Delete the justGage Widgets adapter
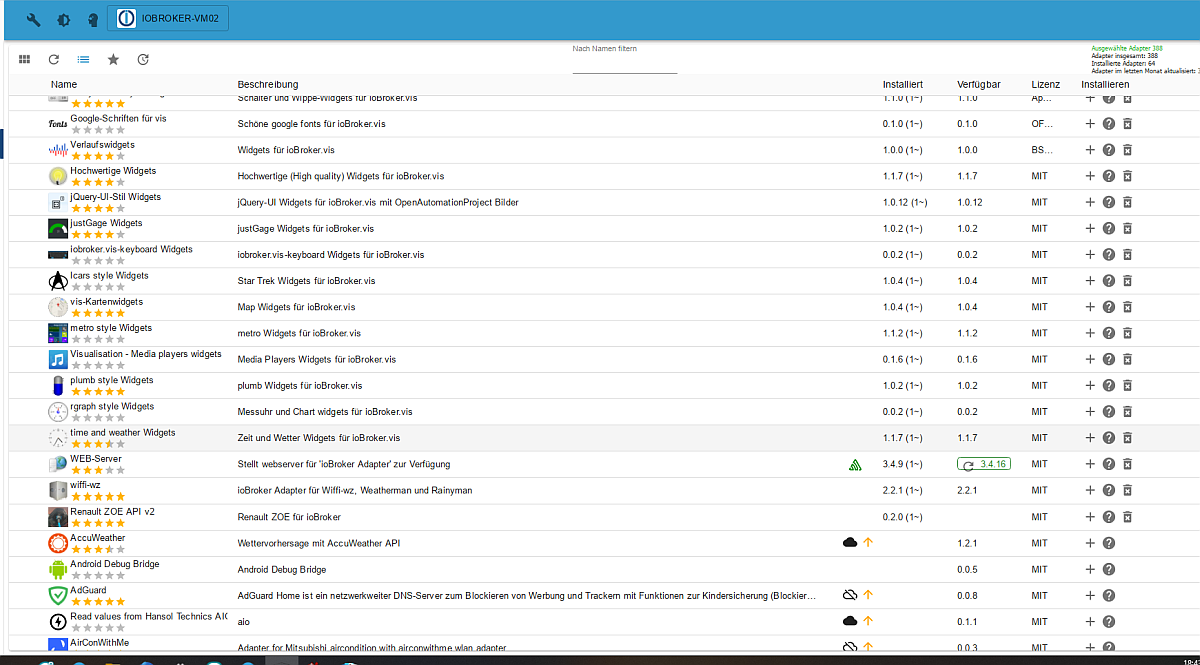The height and width of the screenshot is (665, 1200). click(1127, 228)
